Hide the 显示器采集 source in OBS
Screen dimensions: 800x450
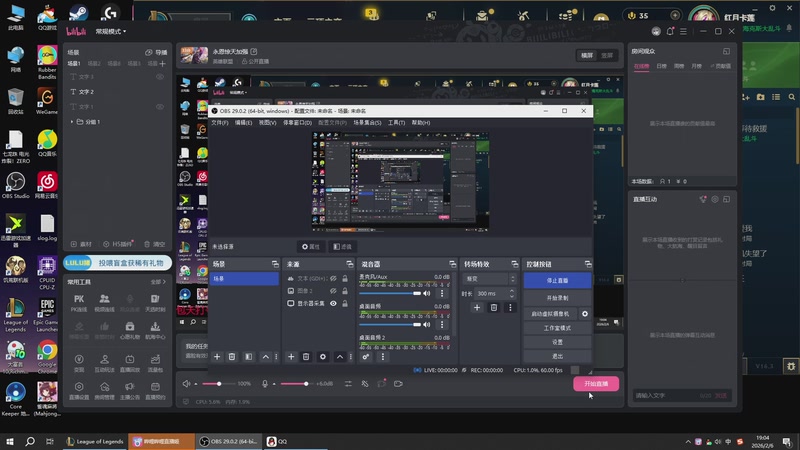click(333, 304)
